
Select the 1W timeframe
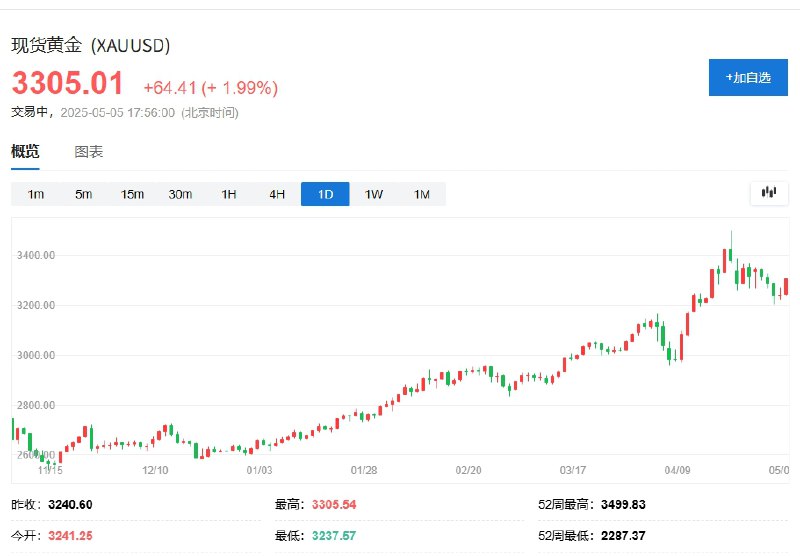[373, 194]
